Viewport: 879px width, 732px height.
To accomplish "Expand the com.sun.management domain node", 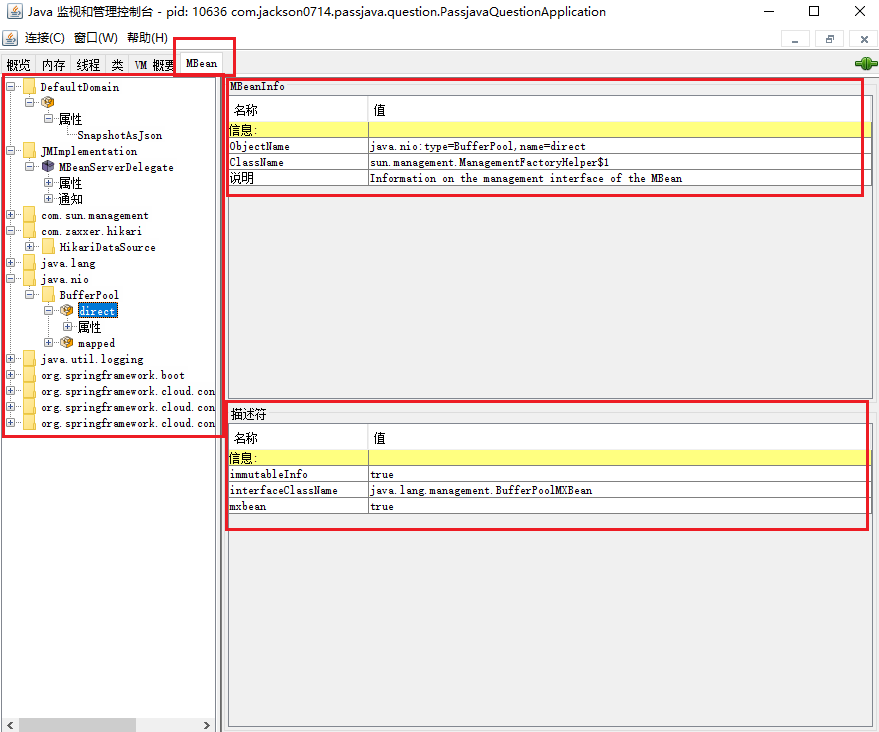I will coord(11,215).
